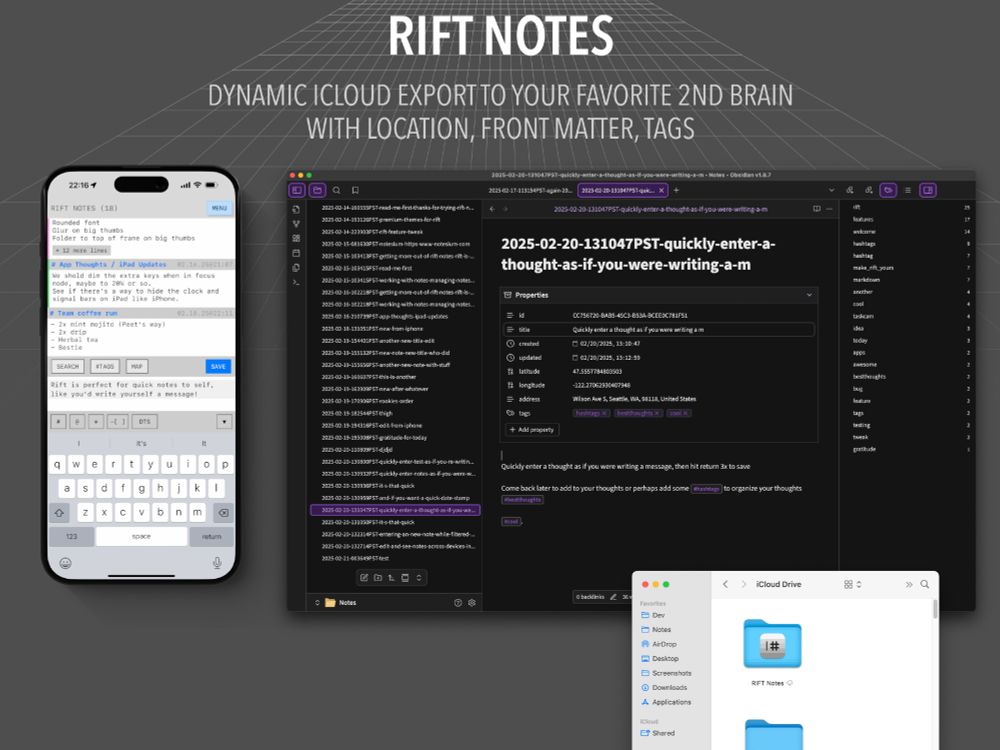
Task: Tap the #TAGS button on the phone
Action: (x=105, y=367)
